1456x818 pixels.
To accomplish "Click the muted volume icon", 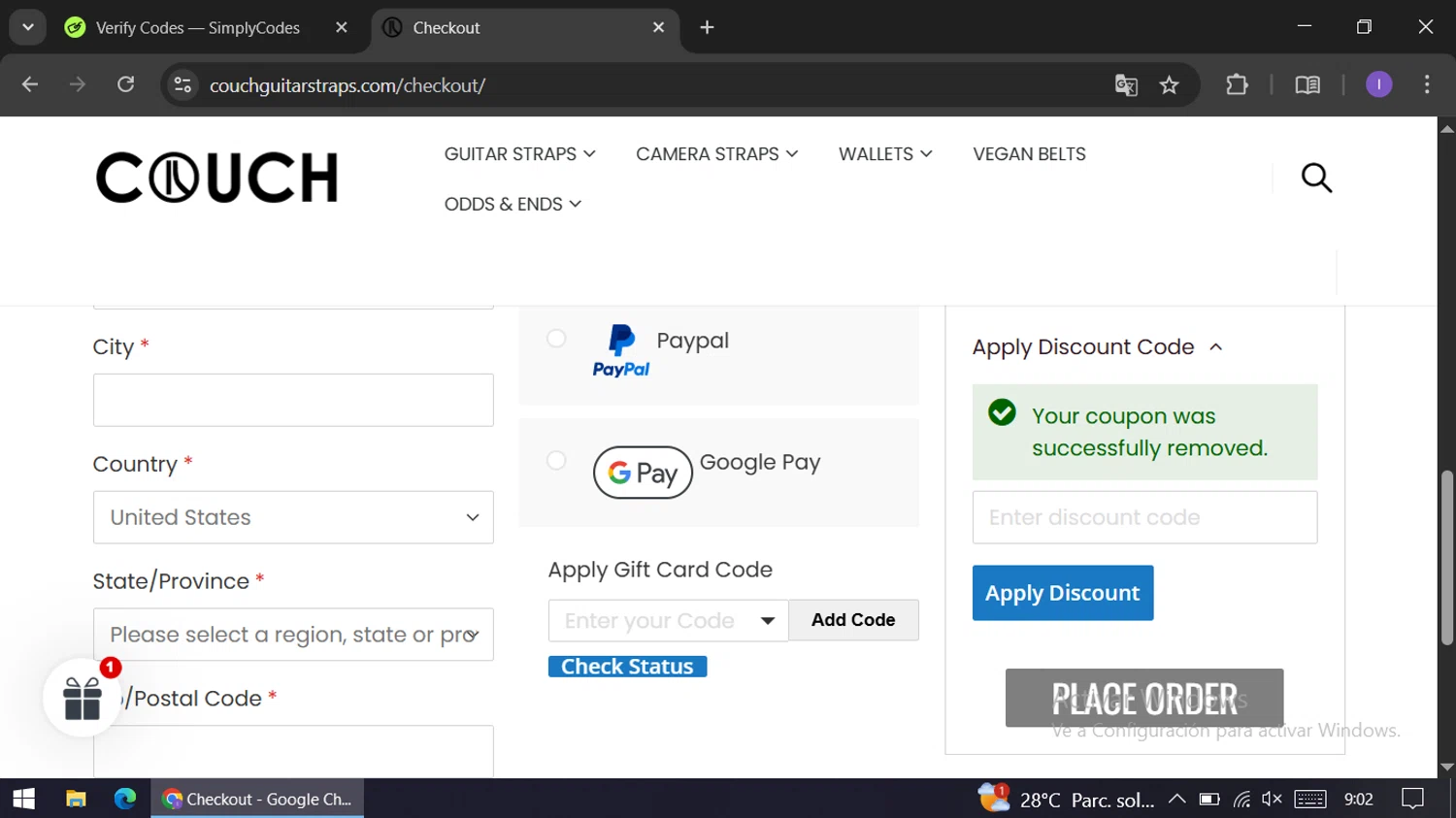I will click(x=1272, y=799).
